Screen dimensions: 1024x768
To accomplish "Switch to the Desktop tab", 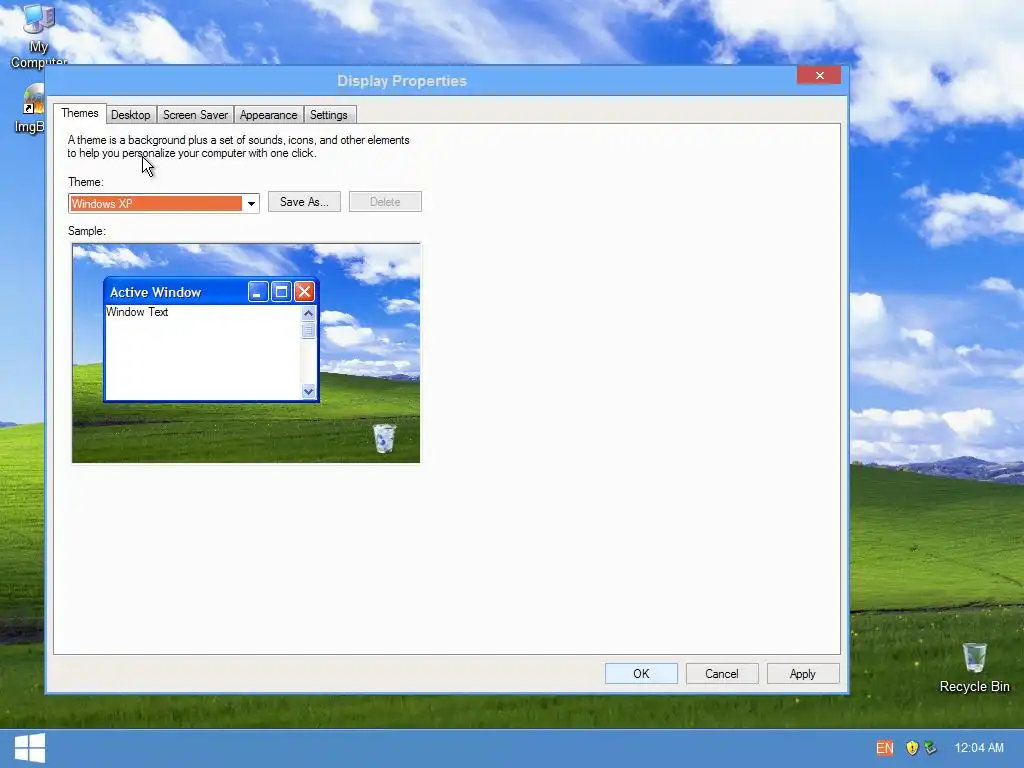I will tap(131, 115).
